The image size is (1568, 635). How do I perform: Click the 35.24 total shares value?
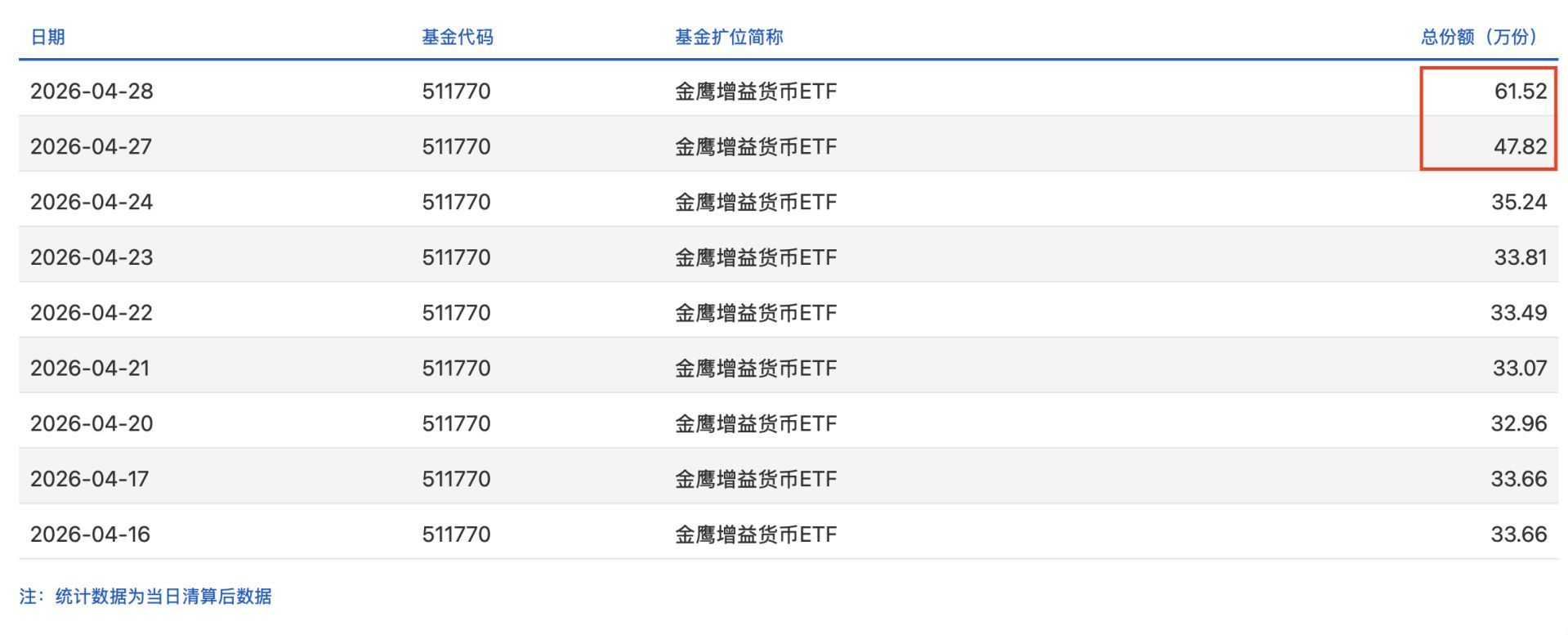pos(1518,202)
